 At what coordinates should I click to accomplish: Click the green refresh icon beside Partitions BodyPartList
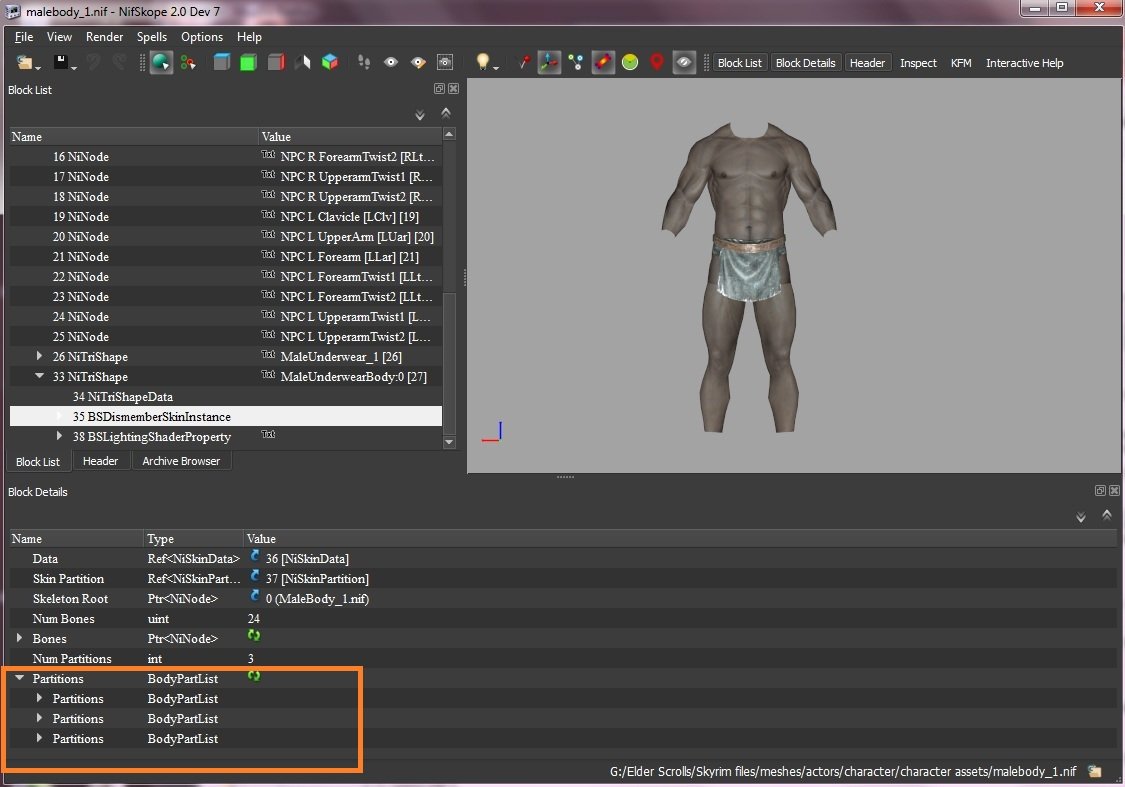tap(254, 676)
